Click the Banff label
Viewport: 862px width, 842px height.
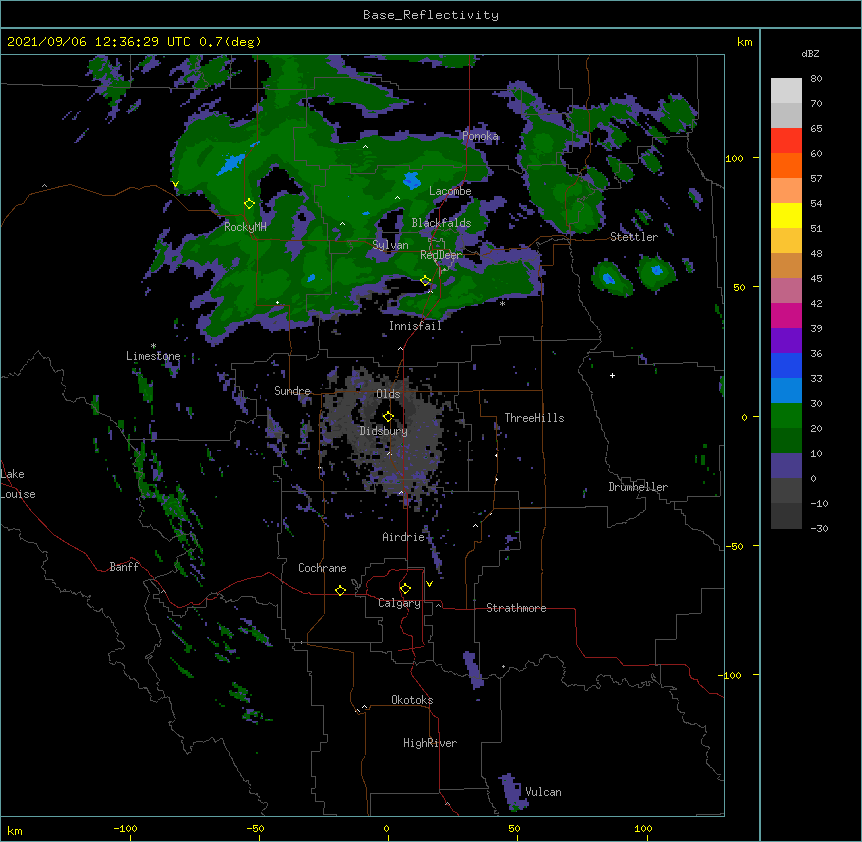(x=124, y=567)
